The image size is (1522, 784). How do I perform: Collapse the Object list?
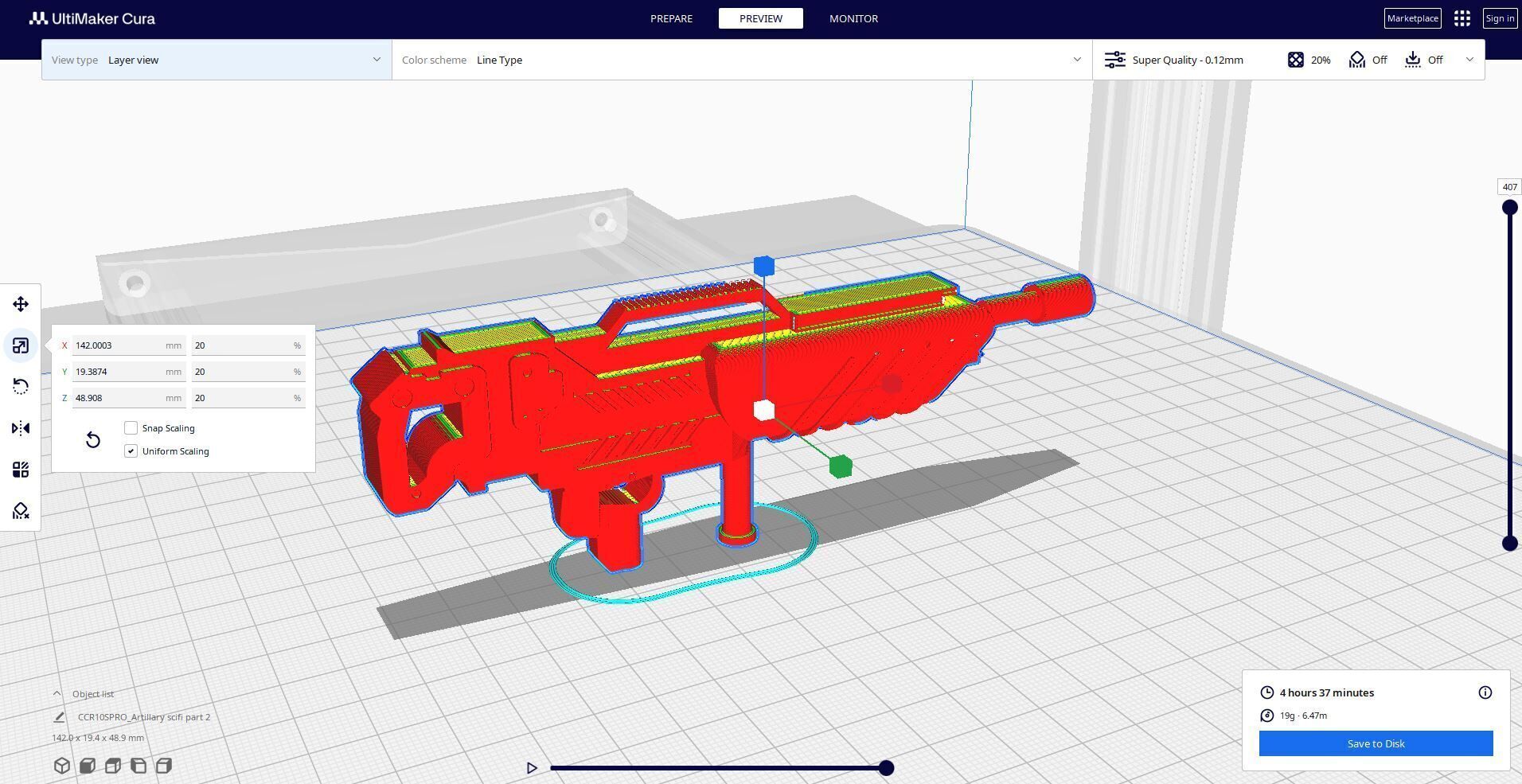[x=57, y=693]
